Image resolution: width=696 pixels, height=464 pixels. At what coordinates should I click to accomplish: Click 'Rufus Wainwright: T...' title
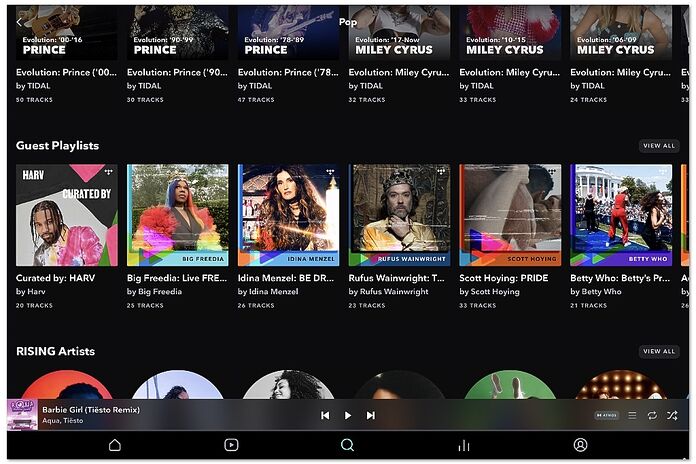pyautogui.click(x=396, y=278)
